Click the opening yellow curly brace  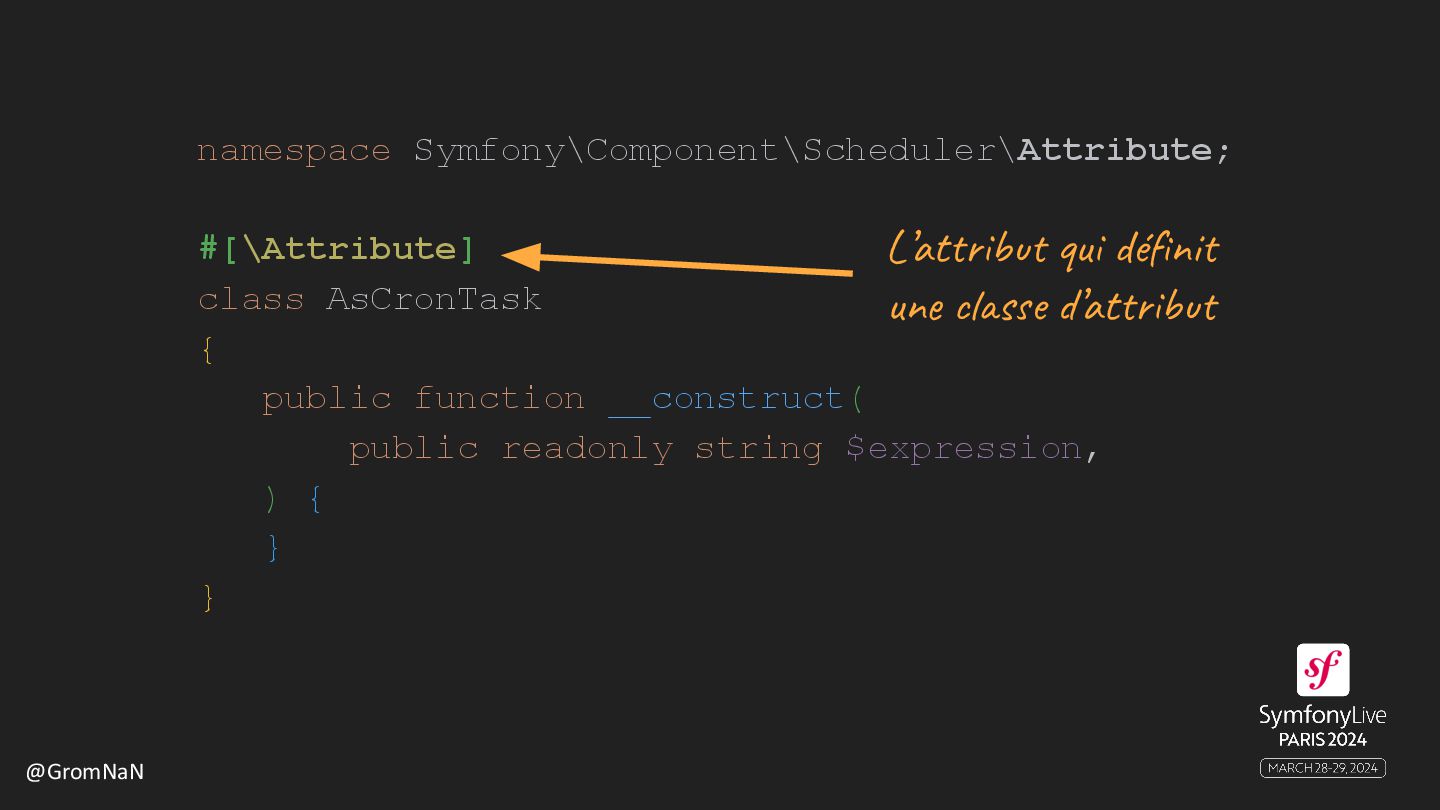tap(207, 350)
